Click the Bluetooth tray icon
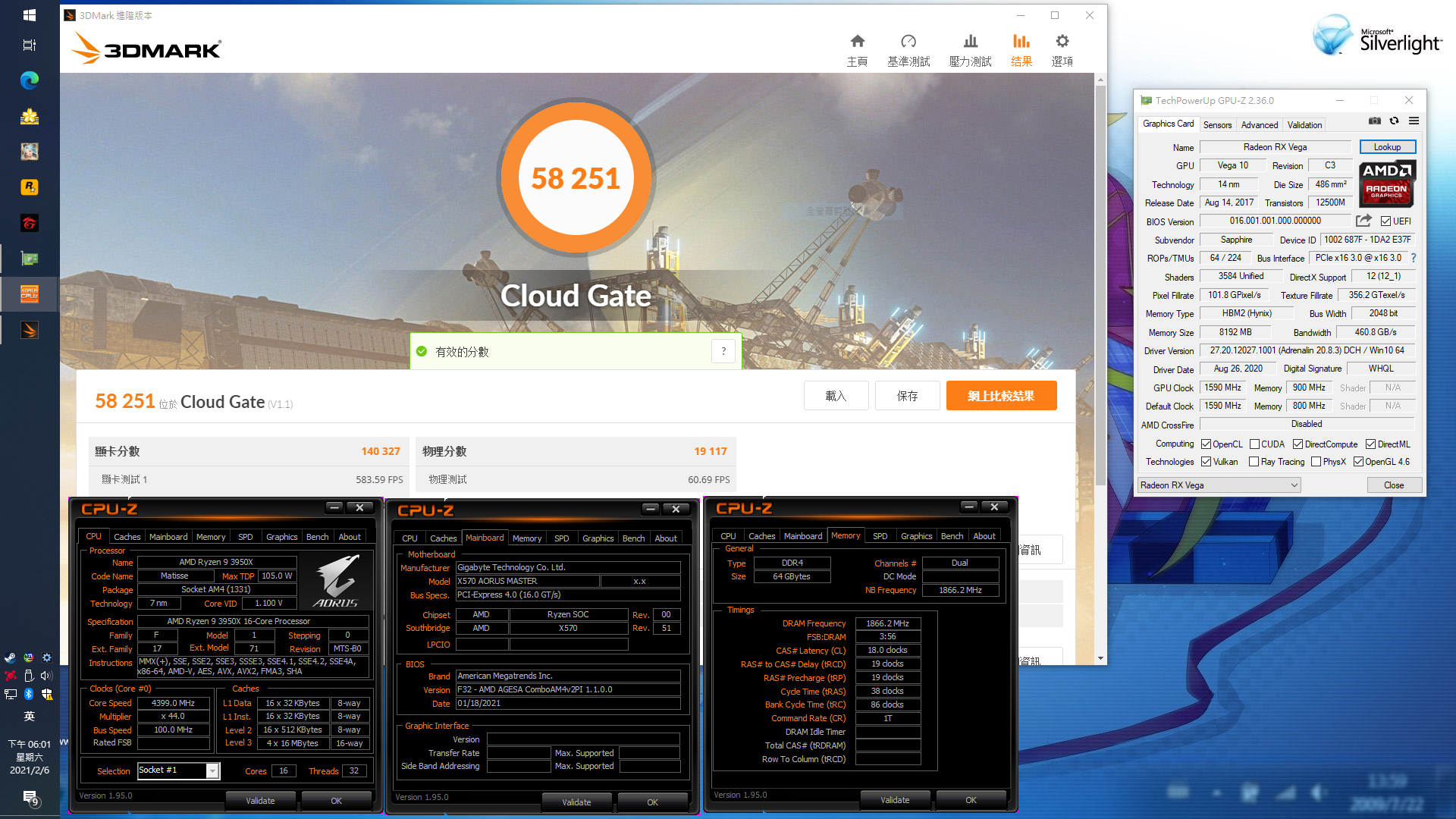The image size is (1456, 819). click(x=29, y=693)
